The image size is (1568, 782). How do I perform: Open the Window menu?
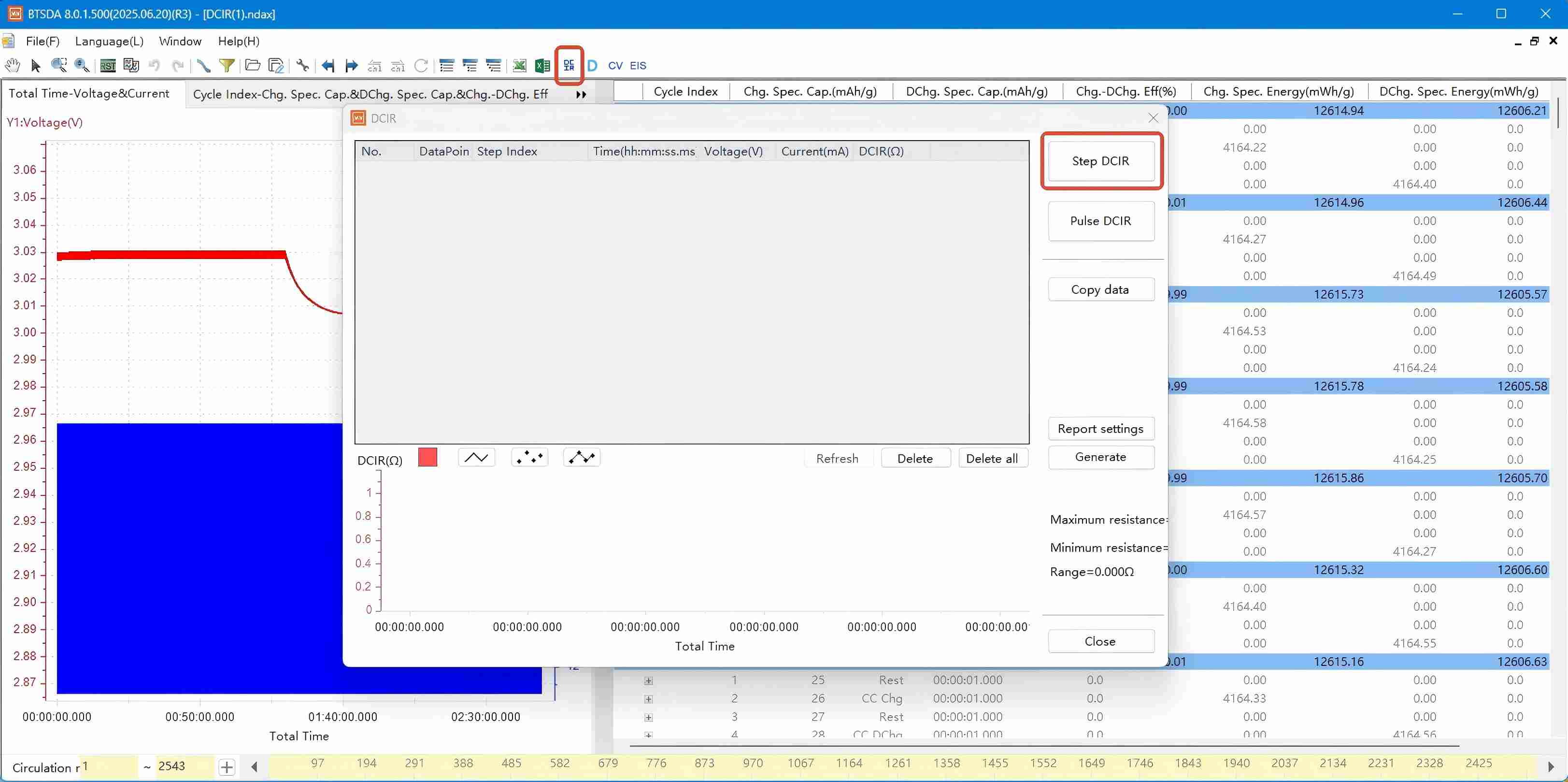point(180,42)
